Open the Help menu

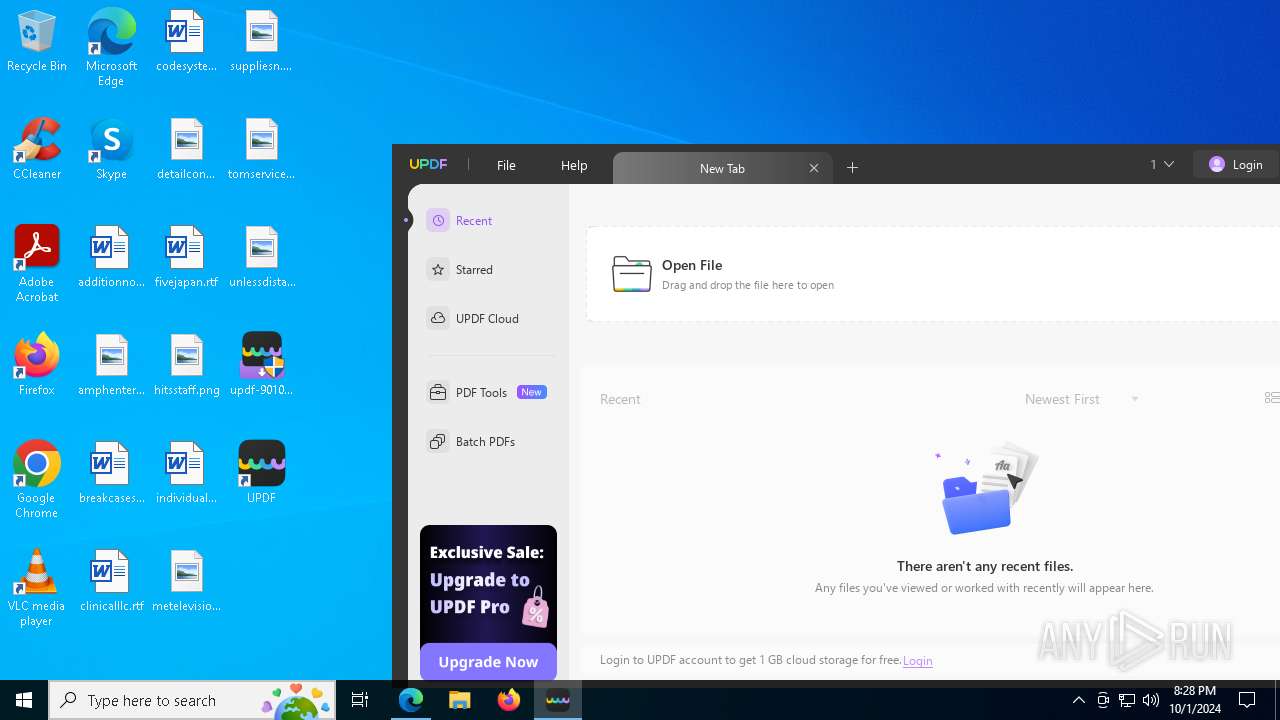574,166
